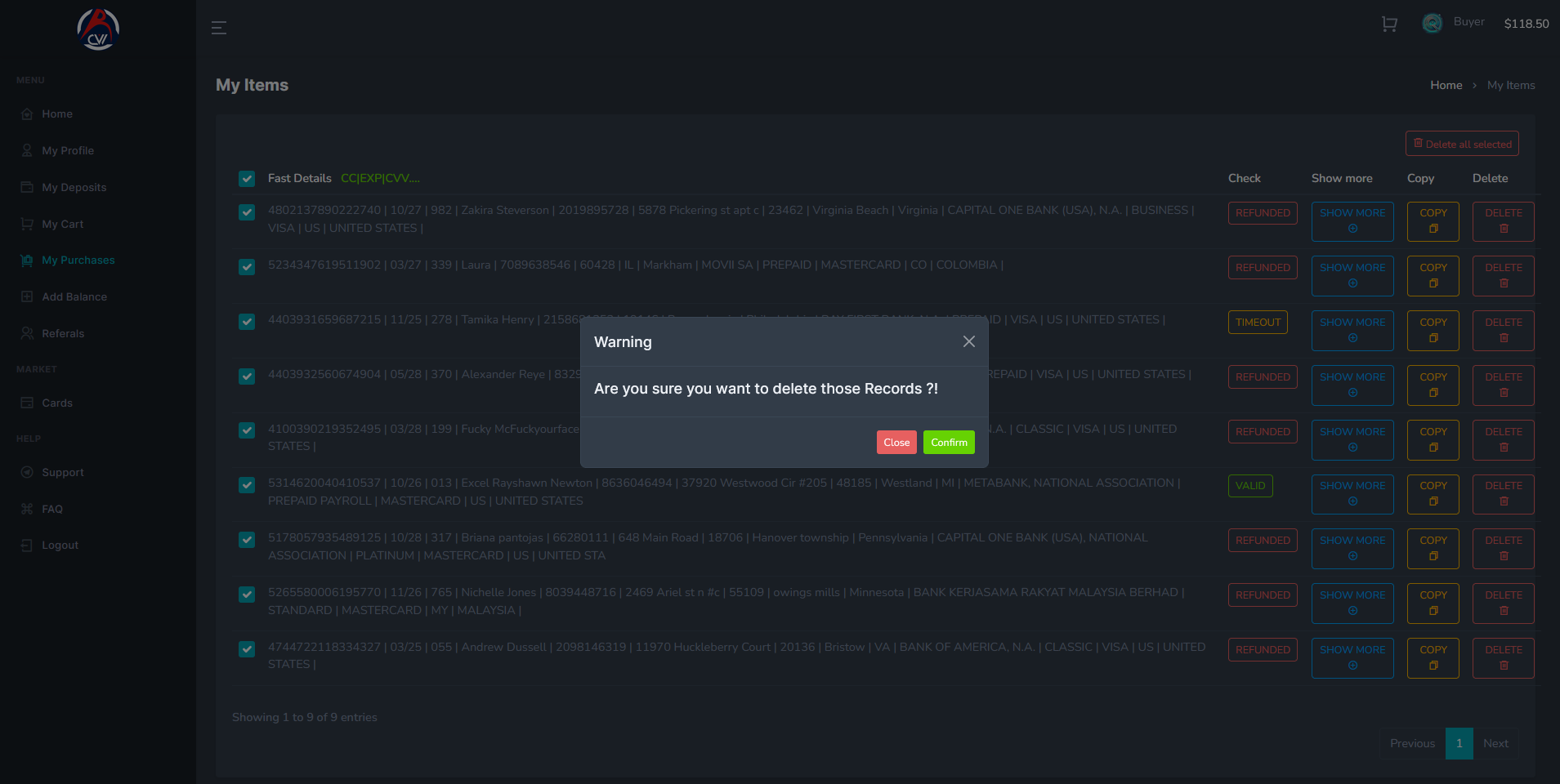
Task: Select Logout in the sidebar
Action: 60,545
